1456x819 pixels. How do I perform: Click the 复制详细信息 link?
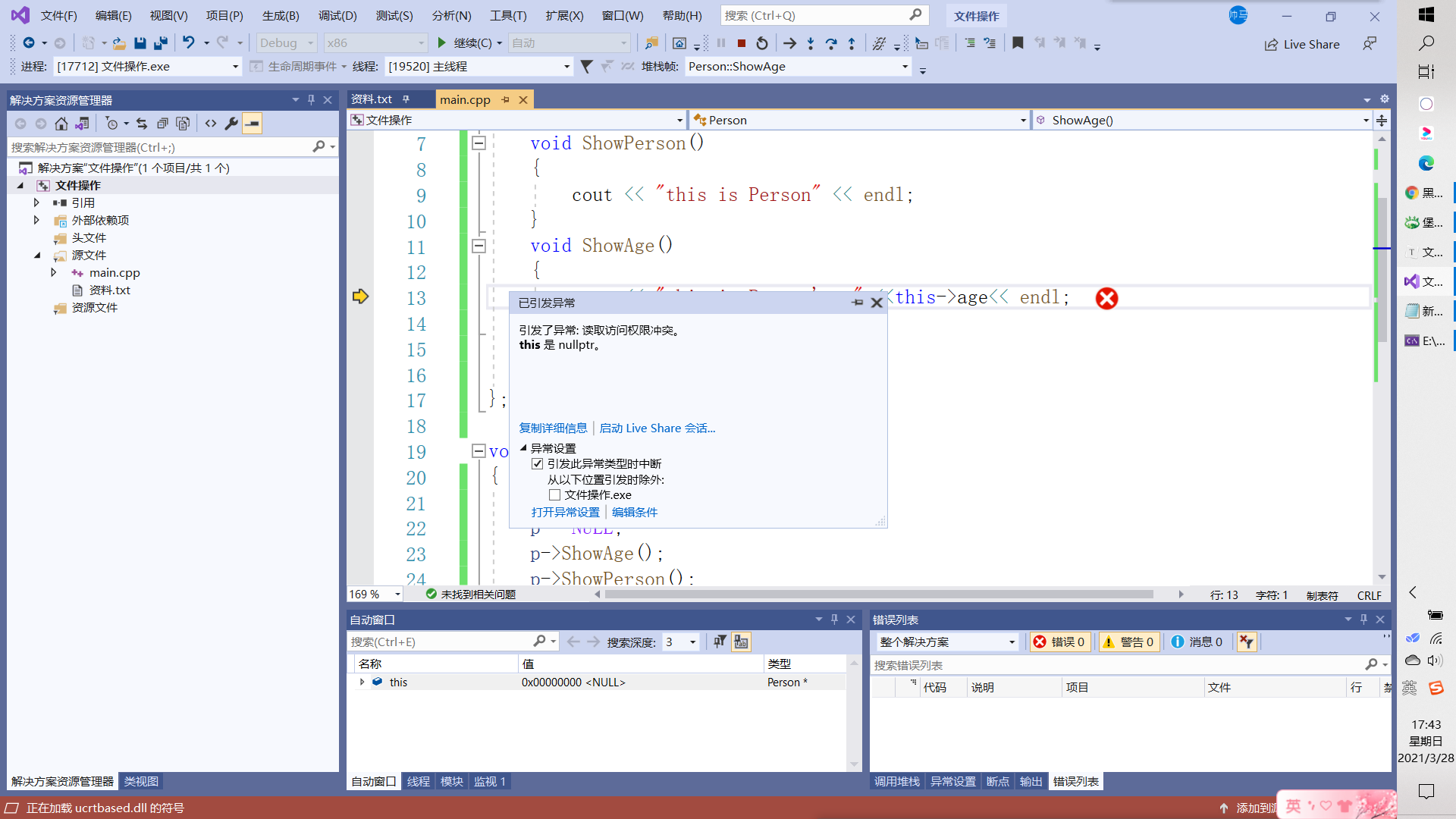(553, 428)
